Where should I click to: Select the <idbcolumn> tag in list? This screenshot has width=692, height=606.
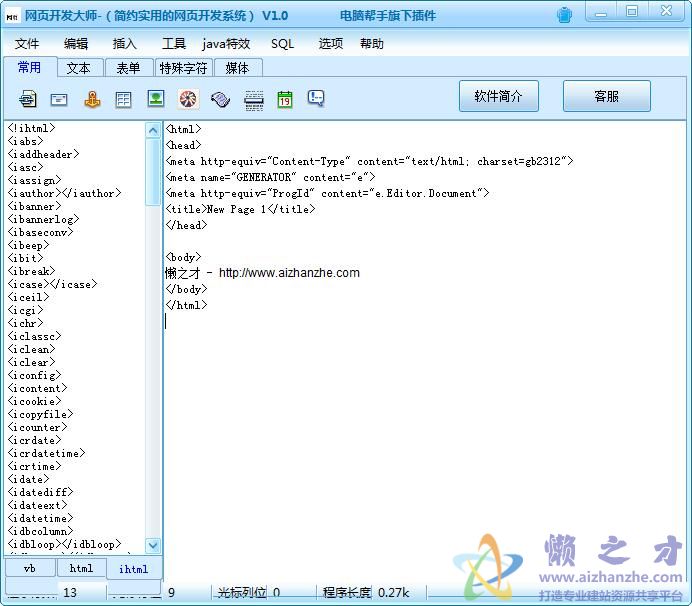pos(40,531)
